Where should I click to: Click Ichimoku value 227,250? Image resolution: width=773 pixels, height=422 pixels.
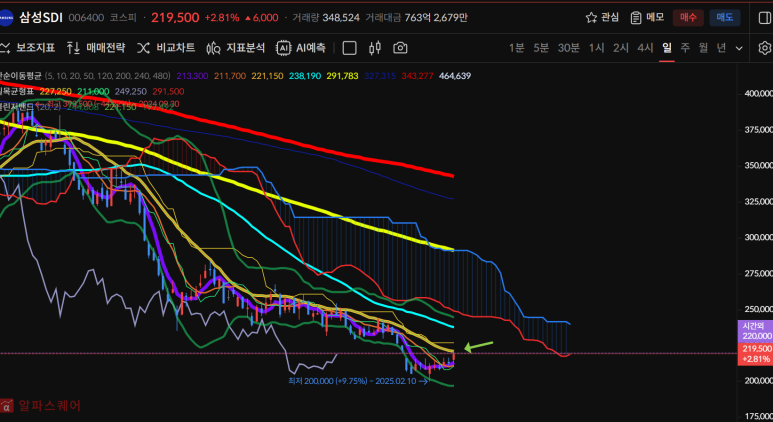[56, 92]
